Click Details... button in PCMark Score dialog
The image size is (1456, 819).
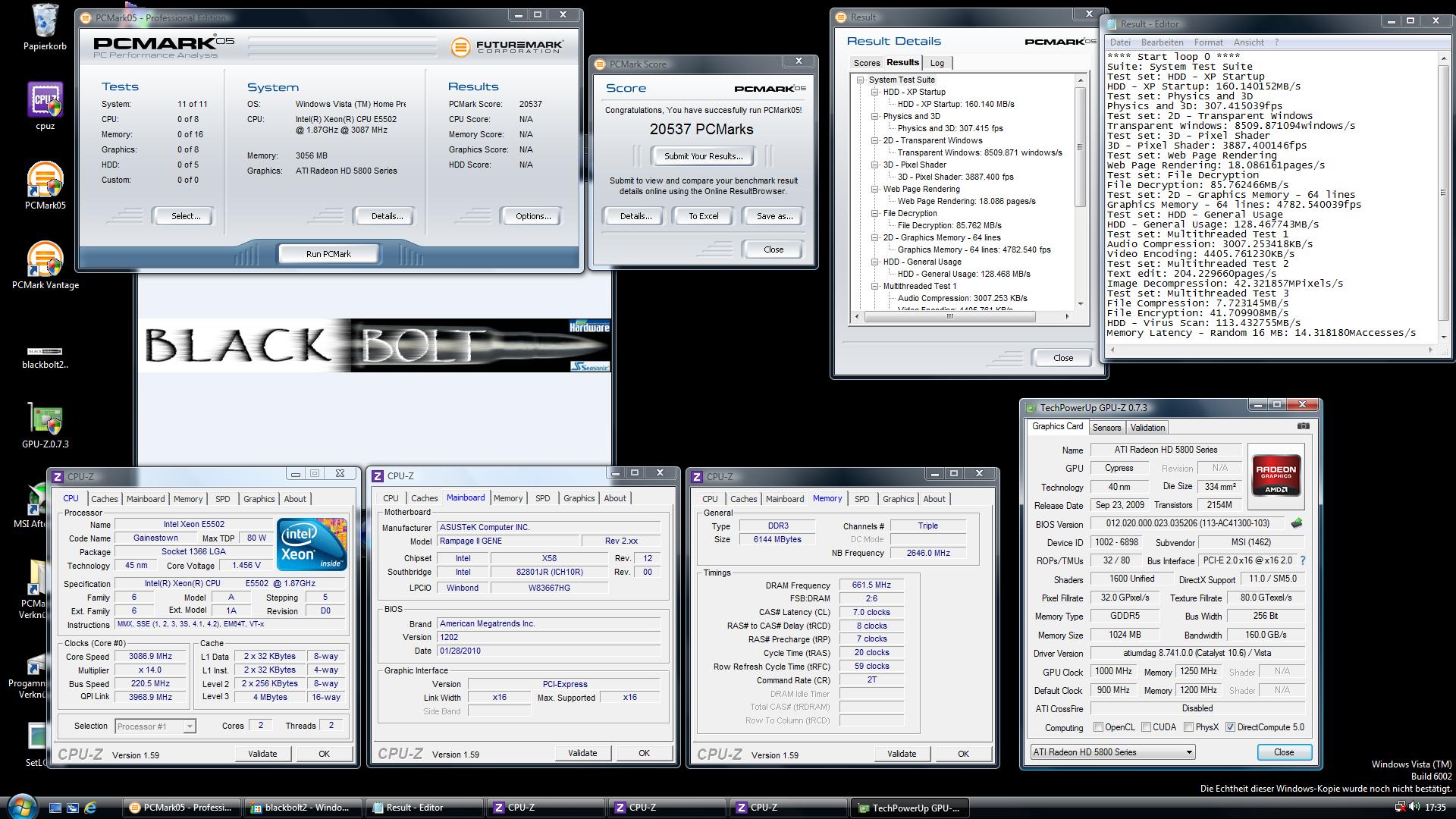point(635,216)
